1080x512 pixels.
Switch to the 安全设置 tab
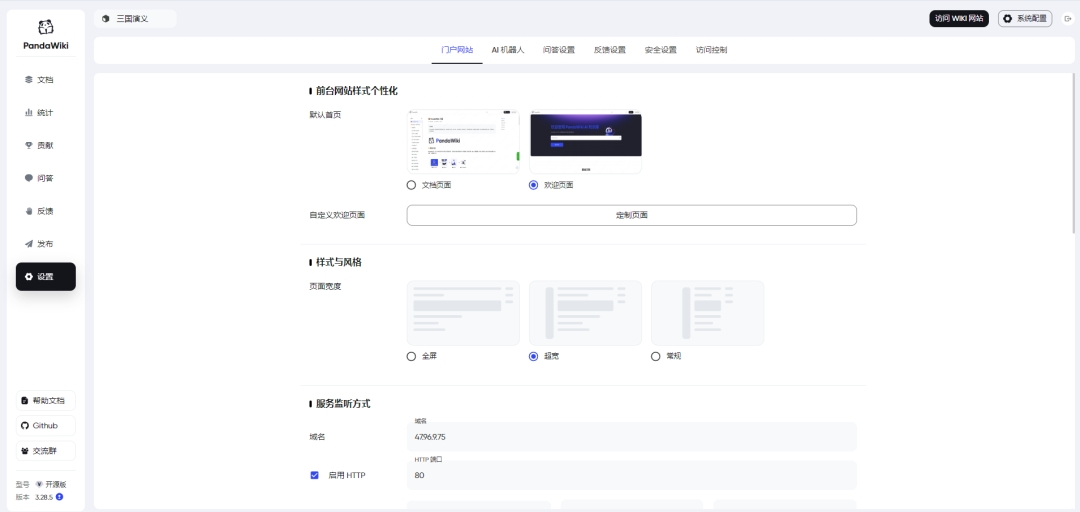point(660,49)
